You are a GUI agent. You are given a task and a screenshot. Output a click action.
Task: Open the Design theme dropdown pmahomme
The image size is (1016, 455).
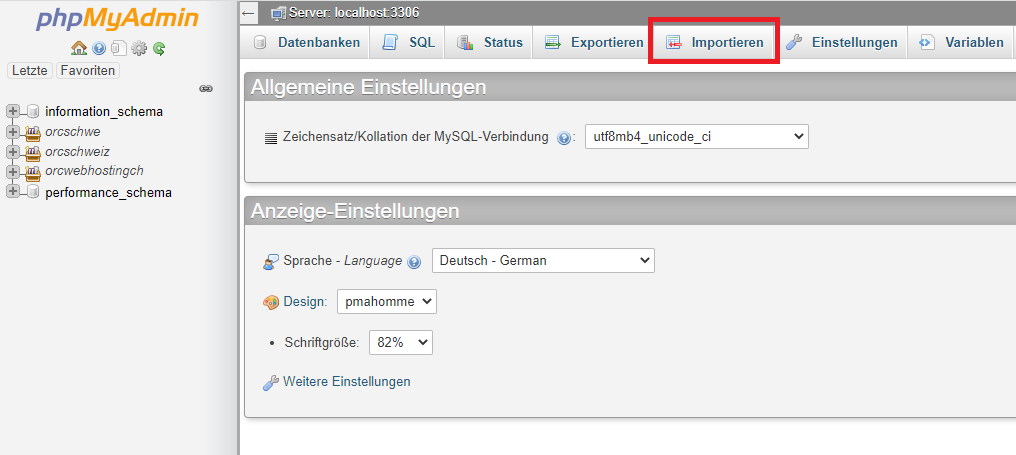pyautogui.click(x=386, y=301)
